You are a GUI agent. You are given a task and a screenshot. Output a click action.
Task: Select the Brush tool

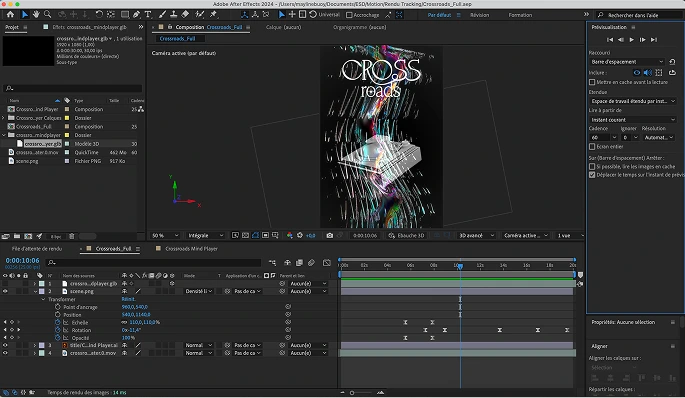coord(162,14)
